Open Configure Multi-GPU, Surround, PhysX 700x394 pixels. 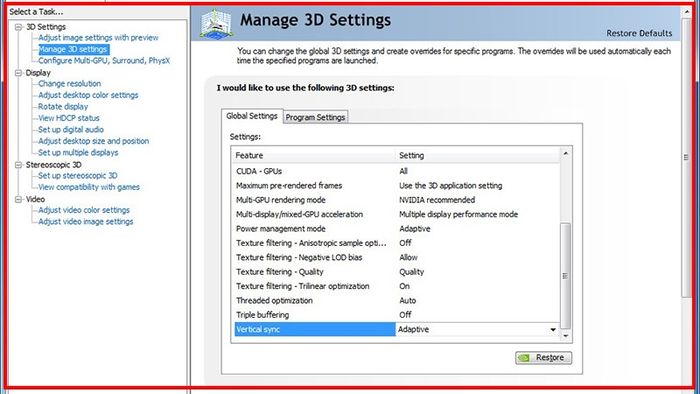coord(104,61)
